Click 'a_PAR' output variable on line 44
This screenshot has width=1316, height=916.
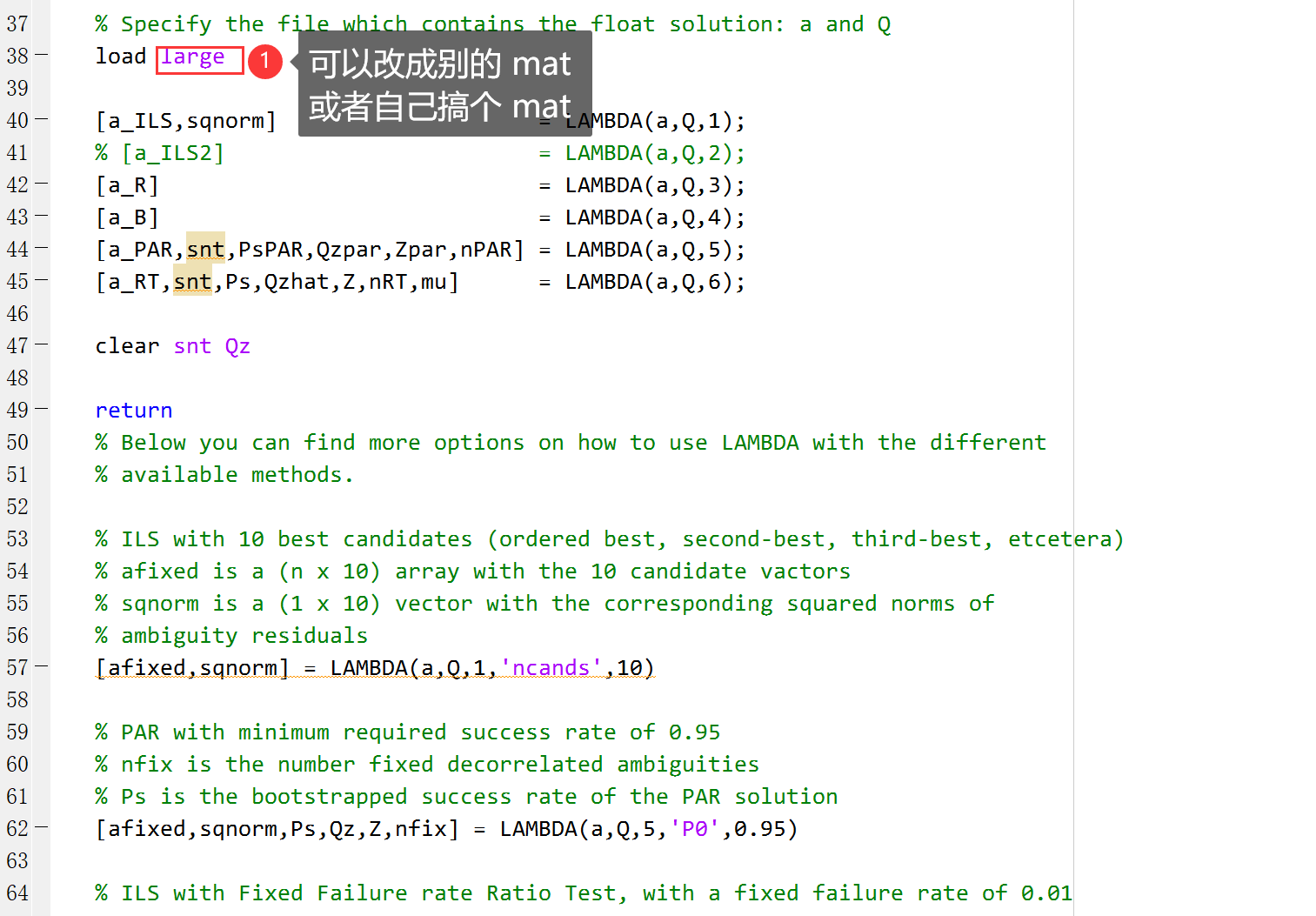(140, 250)
